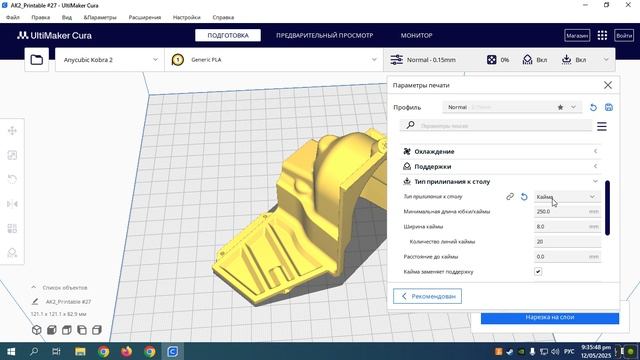640x360 pixels.
Task: Revert adhesion type setting arrow
Action: tap(524, 197)
